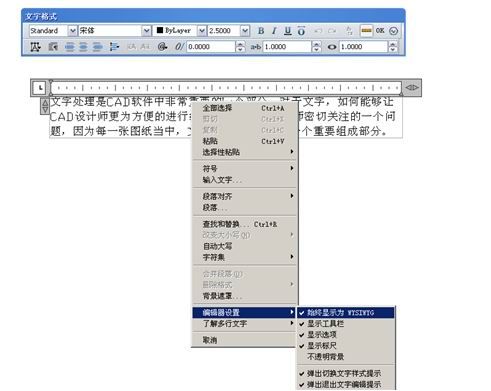Screen dimensions: 491x391
Task: Click the tab type L button on ruler
Action: point(40,88)
